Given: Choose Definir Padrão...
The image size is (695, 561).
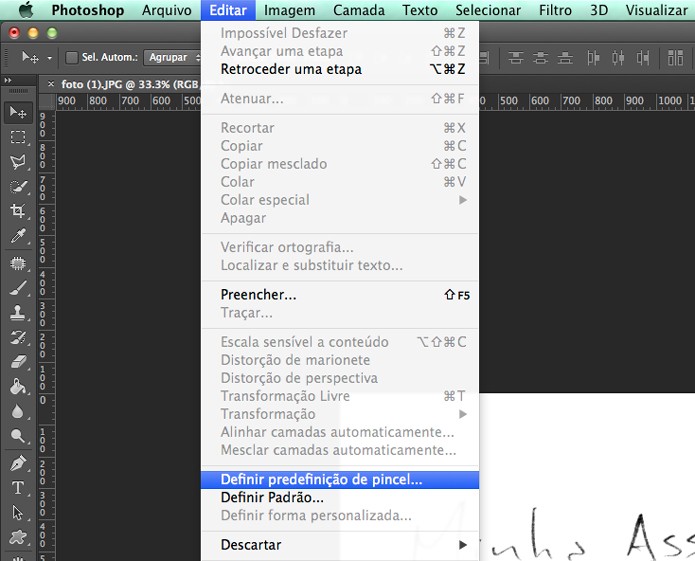Looking at the screenshot, I should click(x=340, y=498).
